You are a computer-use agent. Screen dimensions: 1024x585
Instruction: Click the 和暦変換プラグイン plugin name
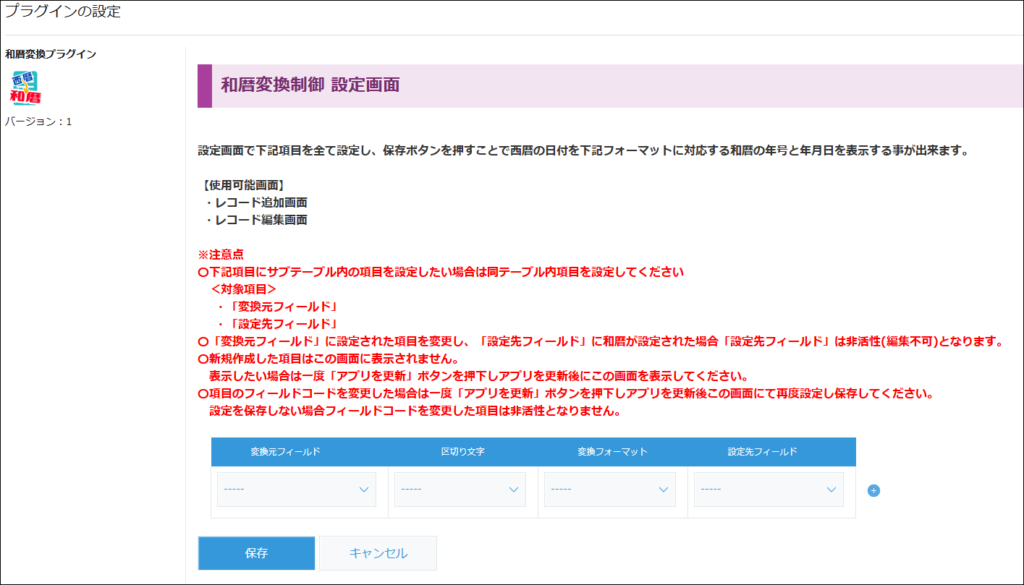tap(51, 54)
